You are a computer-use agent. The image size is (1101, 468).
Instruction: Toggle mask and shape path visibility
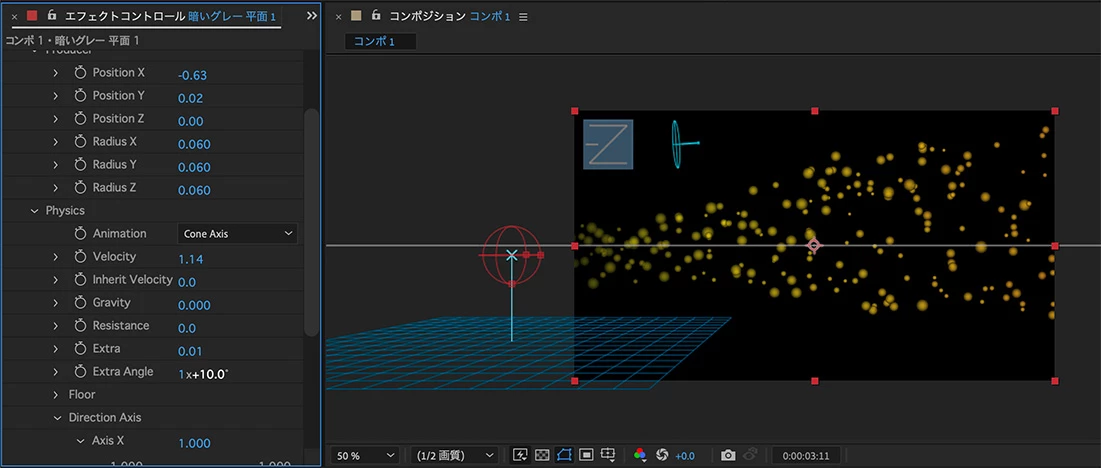tap(564, 455)
